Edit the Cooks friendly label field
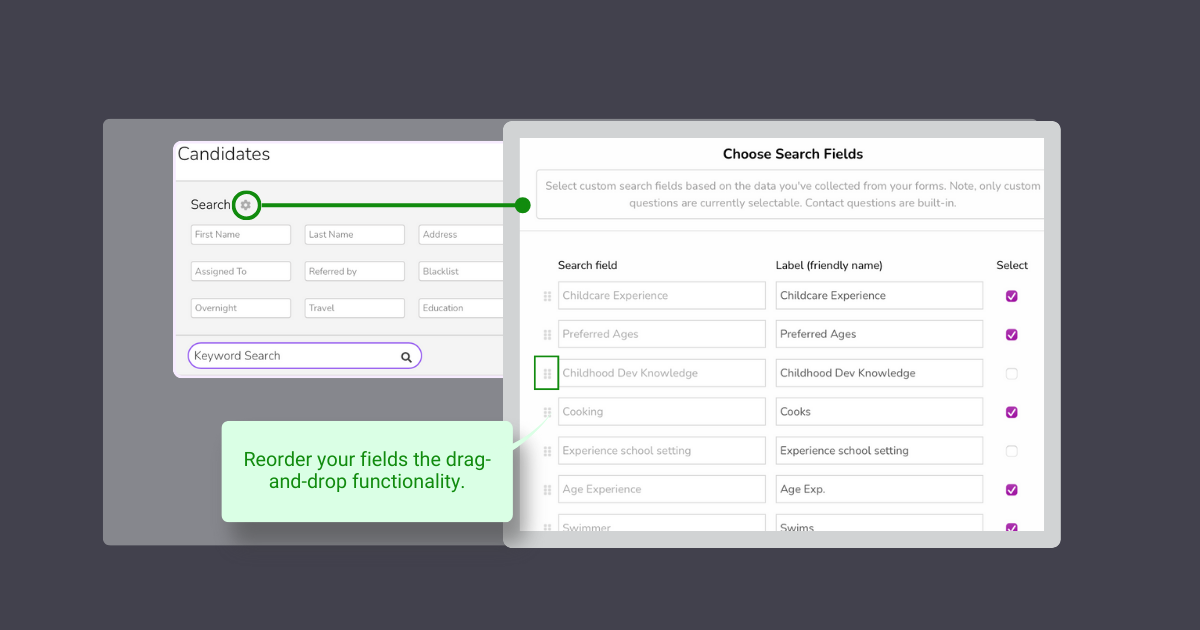The height and width of the screenshot is (630, 1200). [878, 412]
